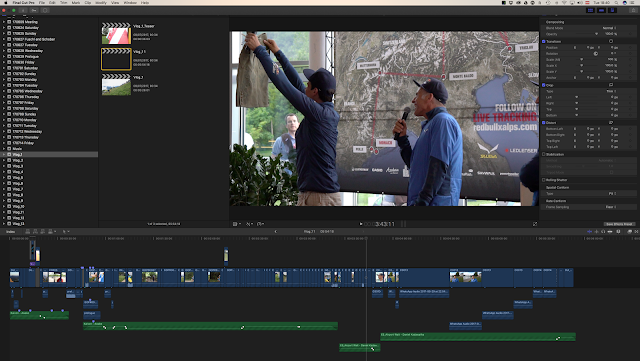The width and height of the screenshot is (640, 361).
Task: Click Save Effects Preset button
Action: [619, 224]
